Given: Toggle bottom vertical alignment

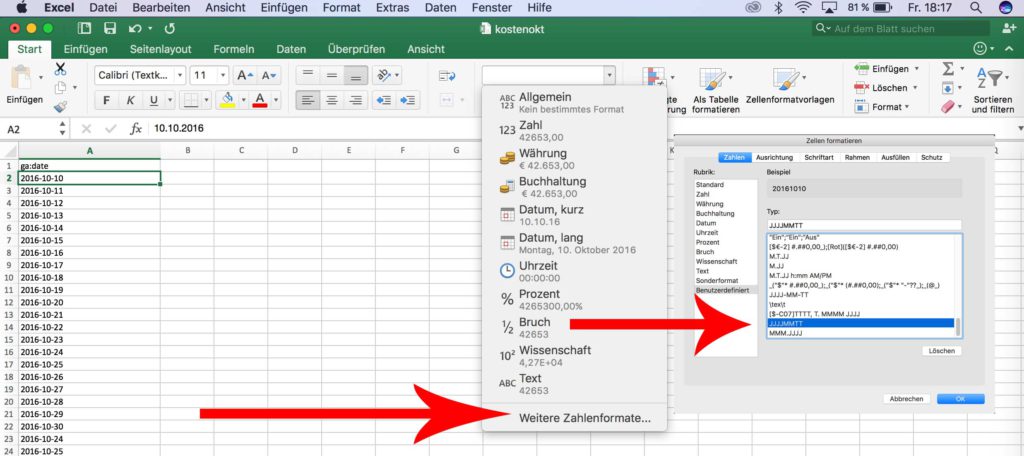Looking at the screenshot, I should point(356,75).
